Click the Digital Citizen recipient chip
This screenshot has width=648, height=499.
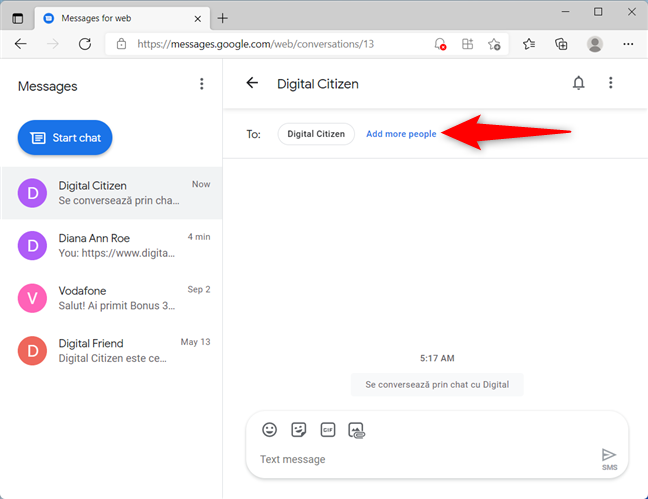[316, 134]
